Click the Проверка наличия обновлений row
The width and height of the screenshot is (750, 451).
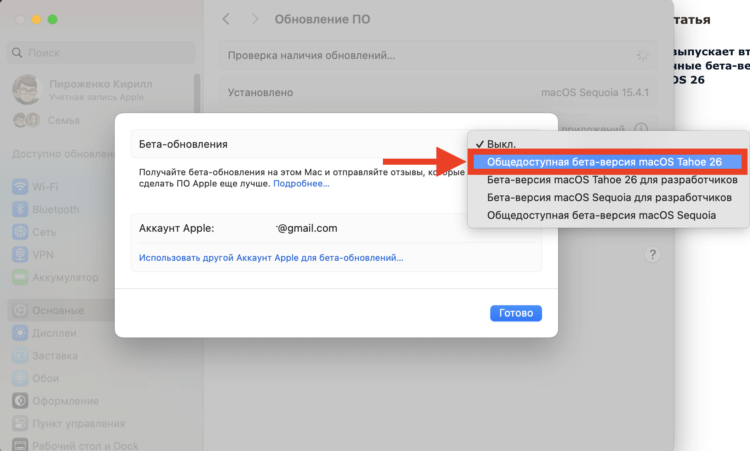(x=438, y=55)
